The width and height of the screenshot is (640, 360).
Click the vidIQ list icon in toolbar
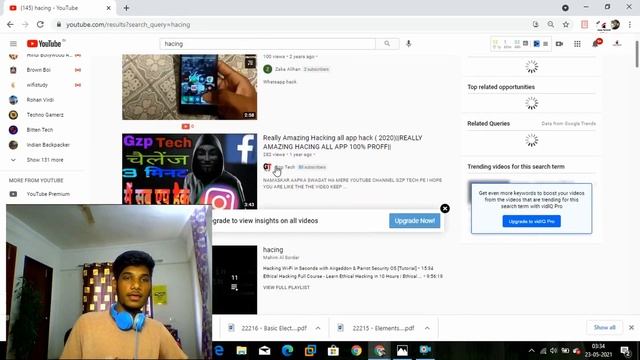pyautogui.click(x=545, y=44)
